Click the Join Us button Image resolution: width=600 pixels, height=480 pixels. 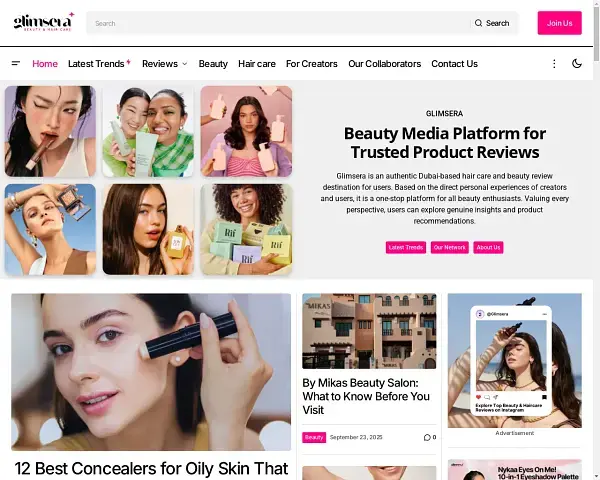click(x=559, y=23)
